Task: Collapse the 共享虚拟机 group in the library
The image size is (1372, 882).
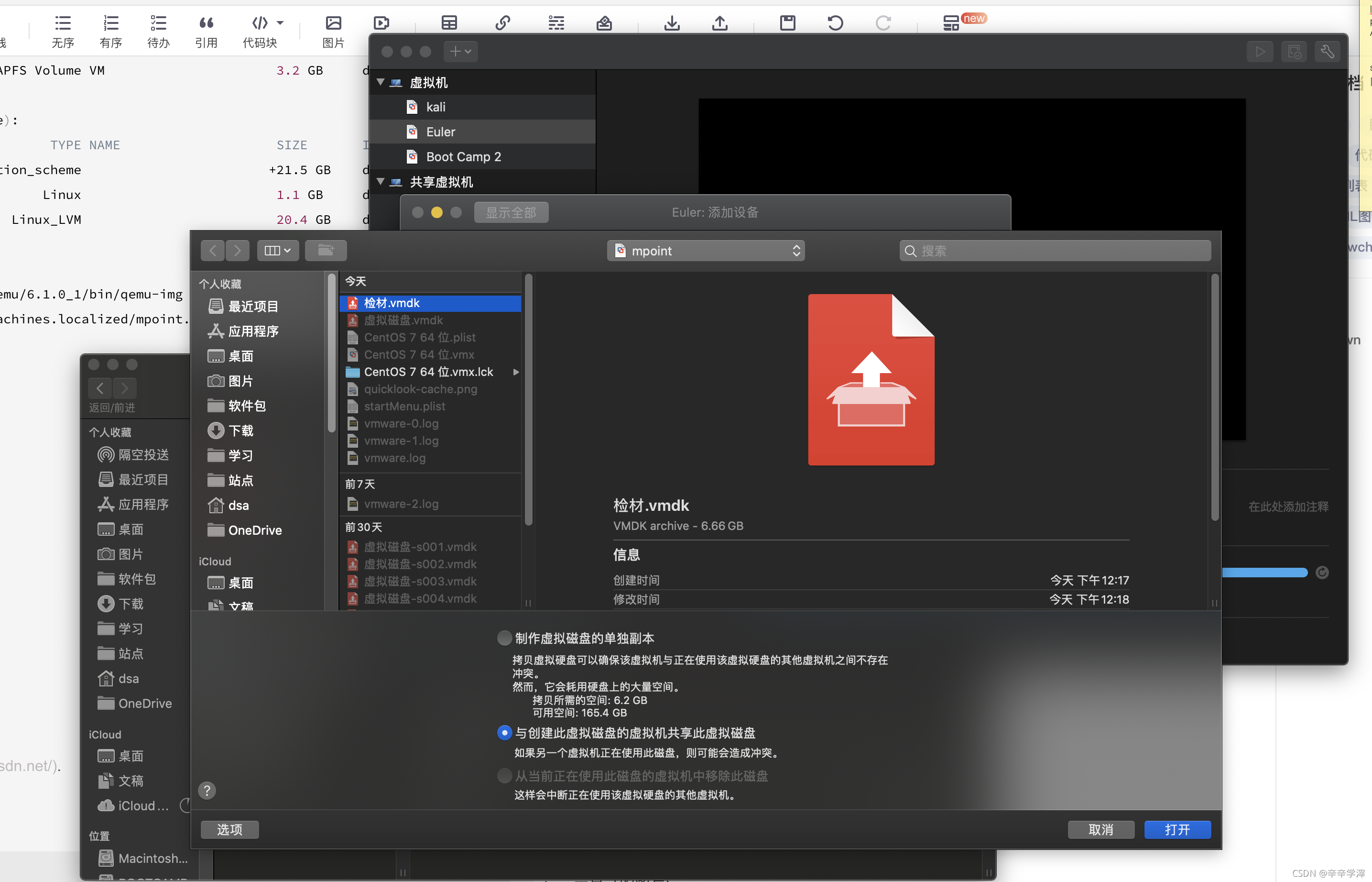Action: pyautogui.click(x=381, y=182)
